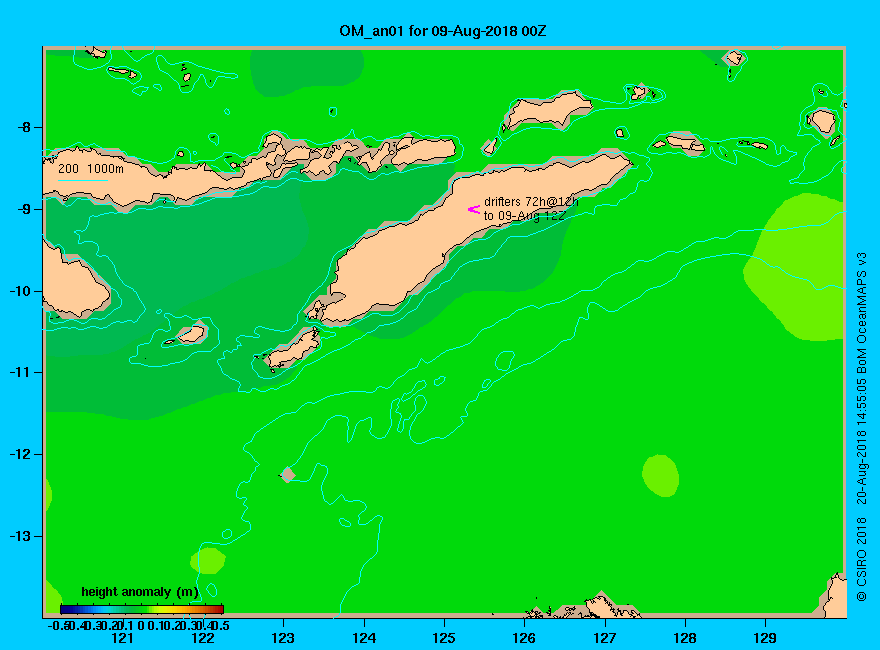Select the 'drifters 72h@12h' label

click(x=531, y=202)
